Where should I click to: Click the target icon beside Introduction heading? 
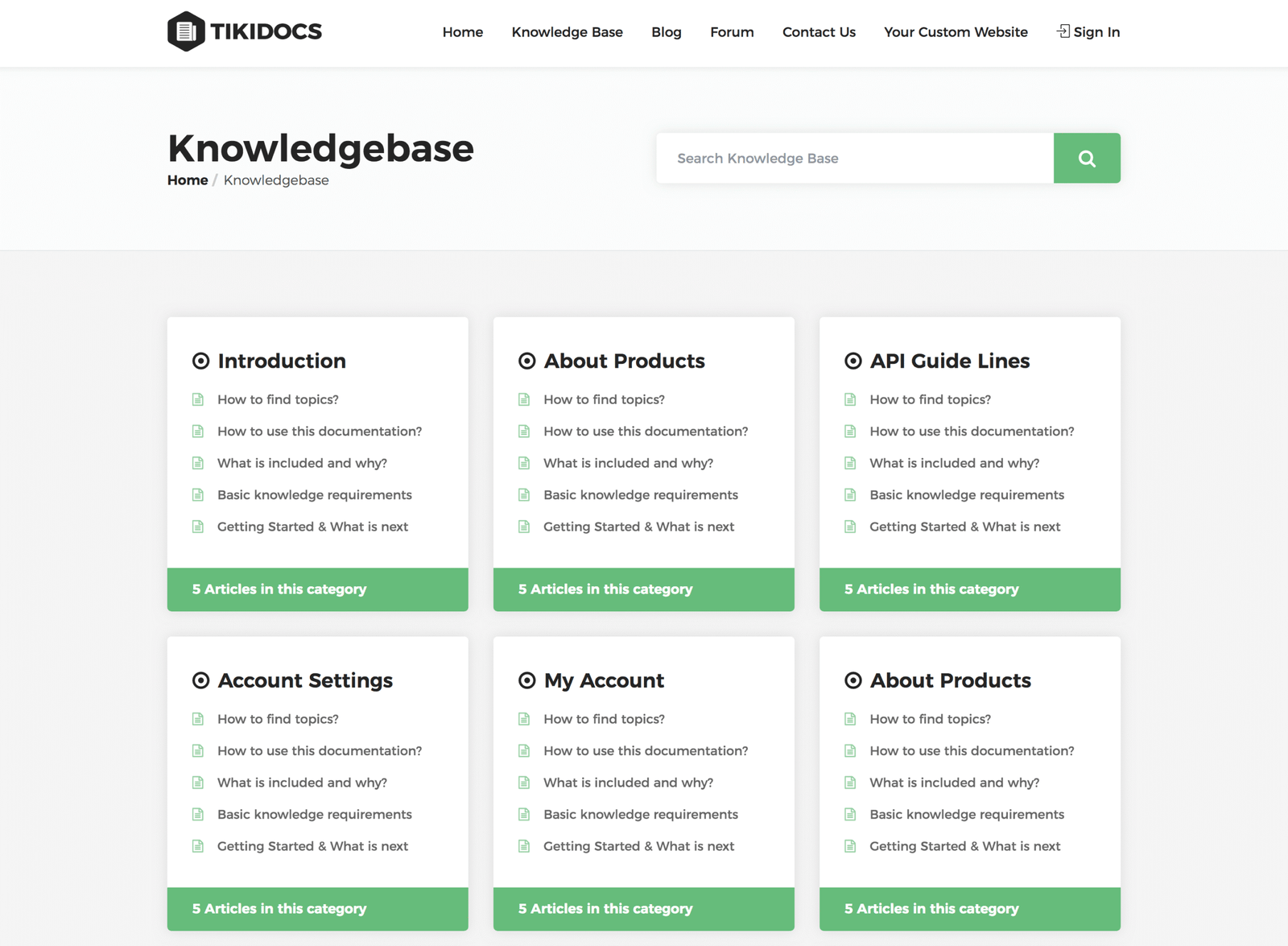click(200, 361)
